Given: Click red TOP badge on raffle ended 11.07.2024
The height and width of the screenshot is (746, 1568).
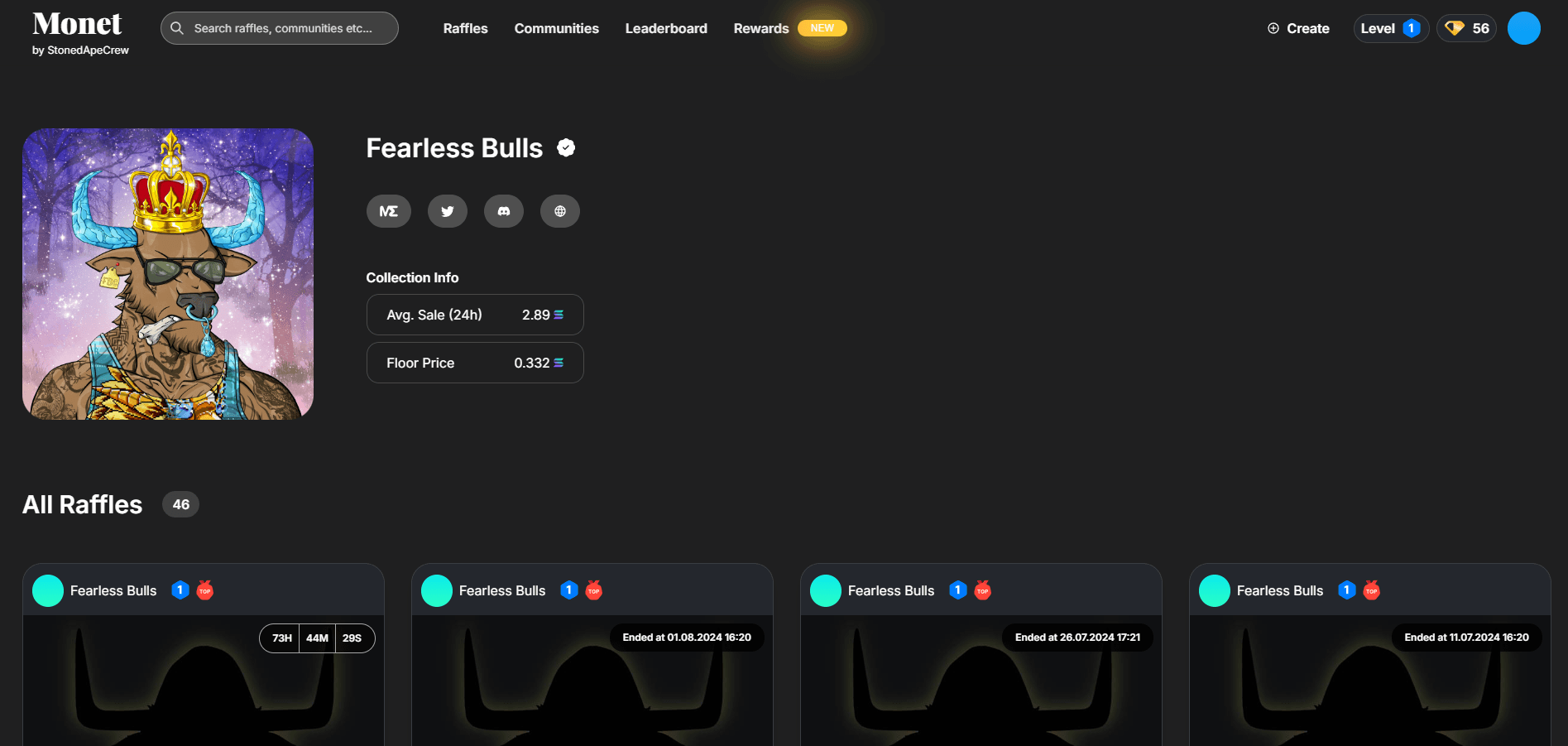Looking at the screenshot, I should click(x=1372, y=590).
